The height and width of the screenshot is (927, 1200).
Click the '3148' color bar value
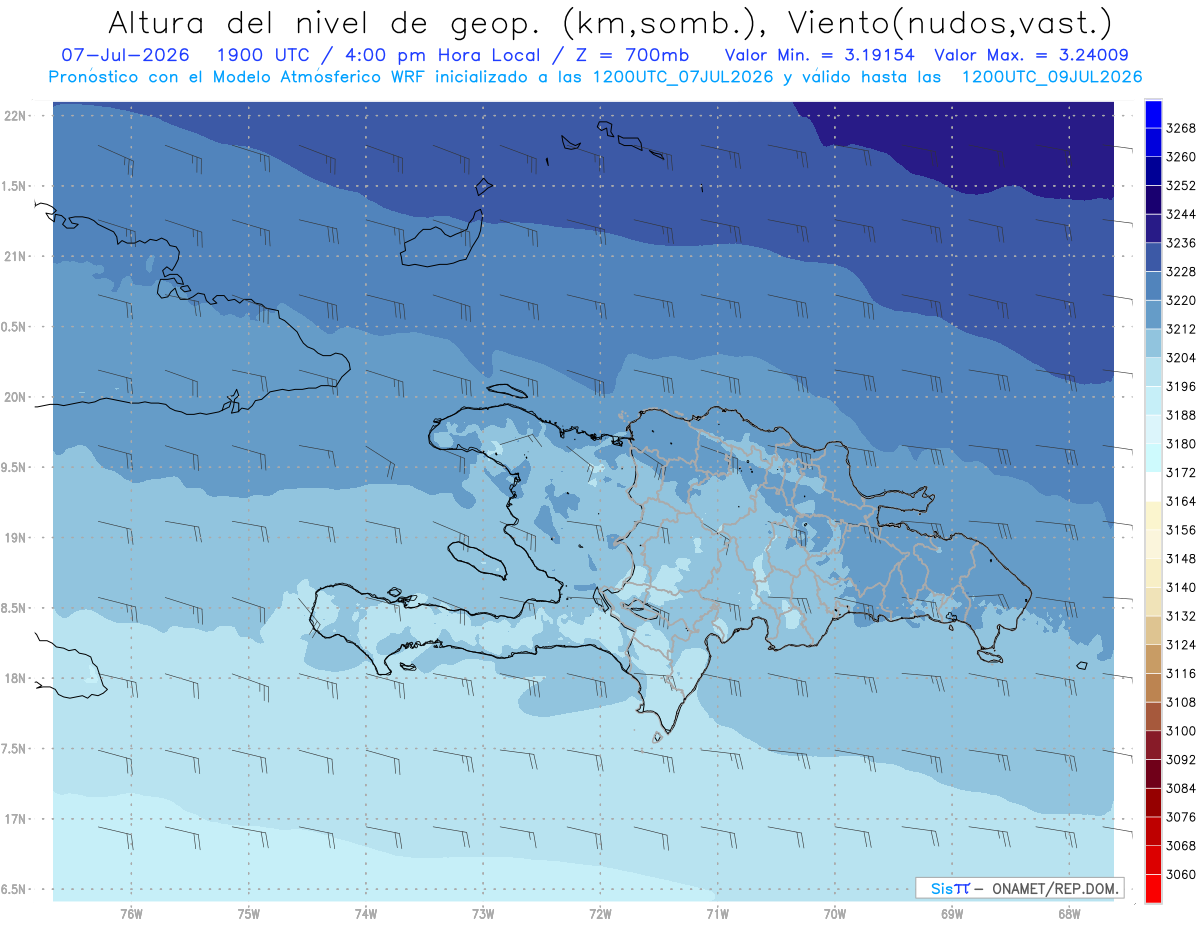pyautogui.click(x=1181, y=559)
